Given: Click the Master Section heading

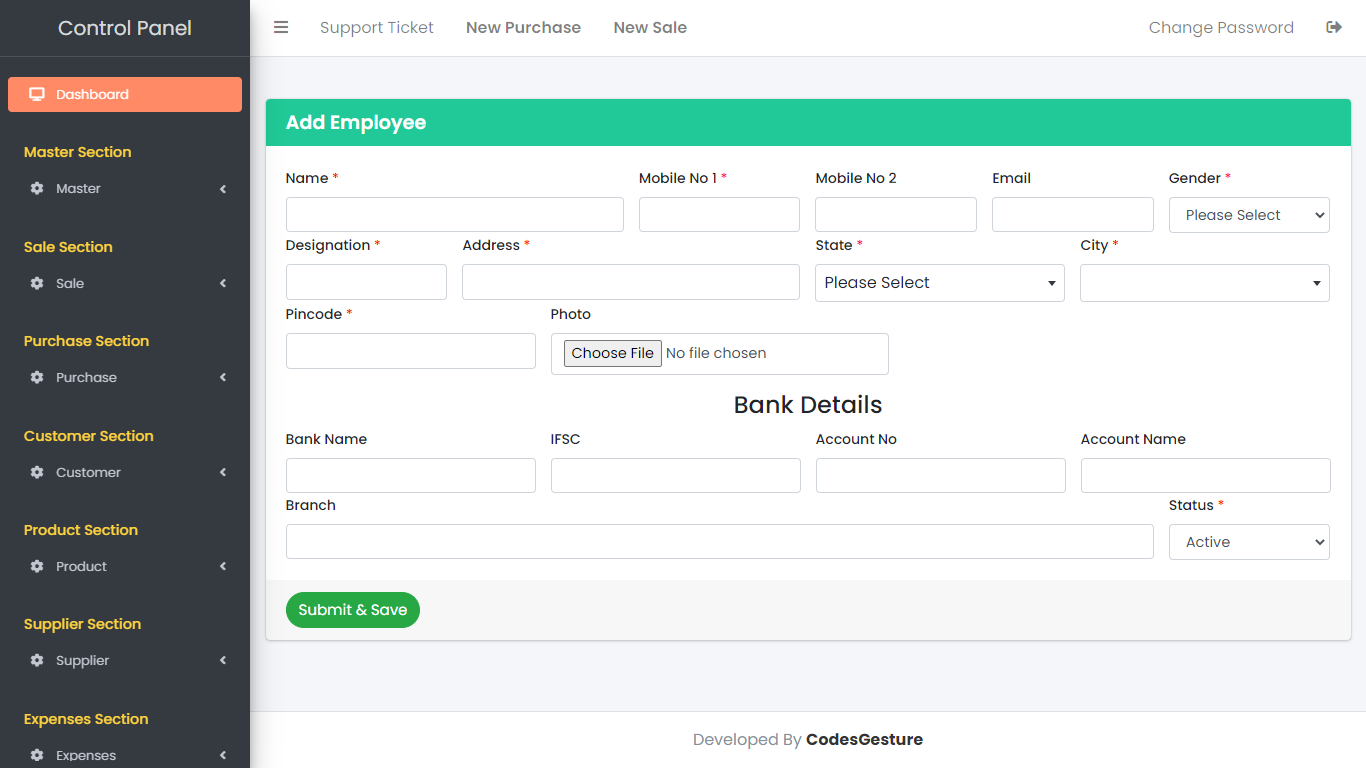Looking at the screenshot, I should [x=78, y=152].
